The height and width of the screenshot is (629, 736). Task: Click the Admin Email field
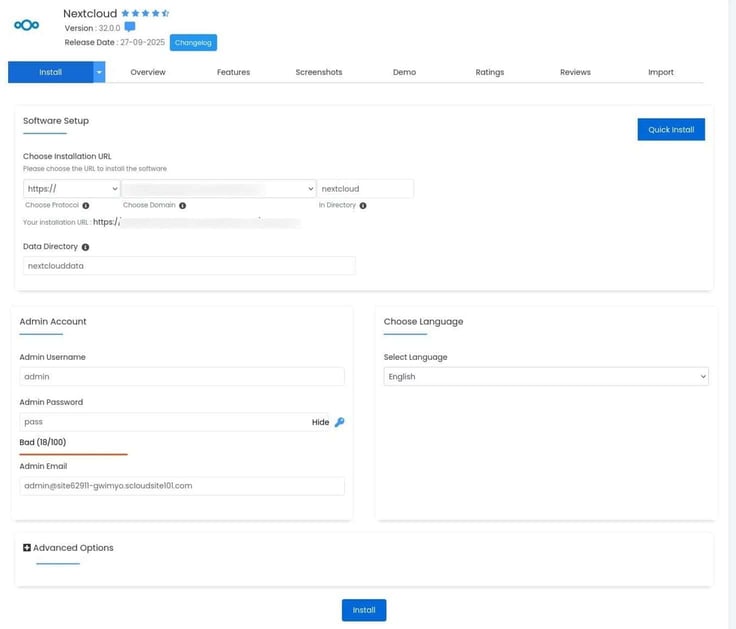coord(182,486)
